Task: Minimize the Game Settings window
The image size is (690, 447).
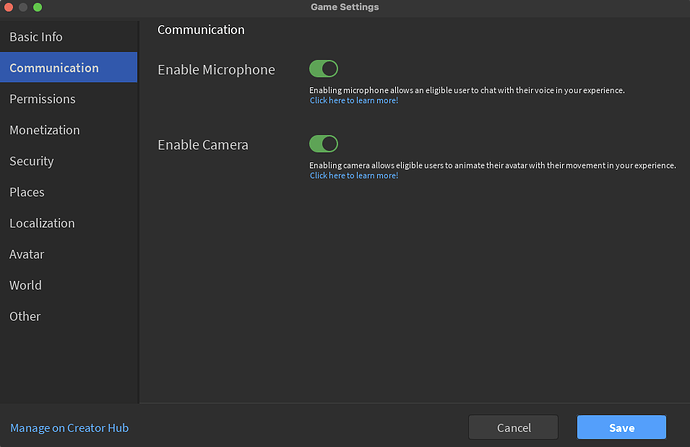Action: (22, 7)
